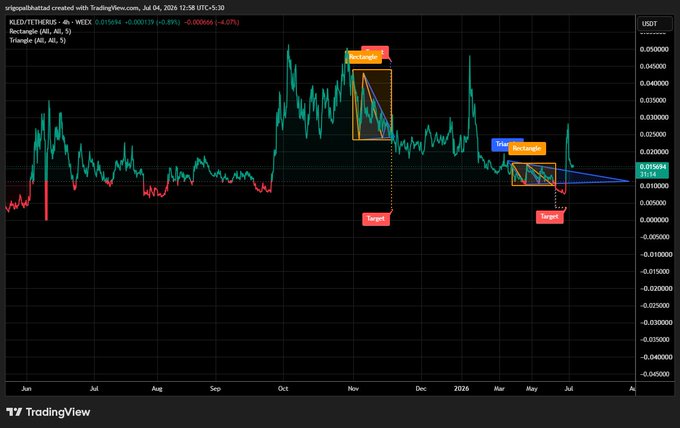Click the 0.040000 price axis label

(654, 83)
